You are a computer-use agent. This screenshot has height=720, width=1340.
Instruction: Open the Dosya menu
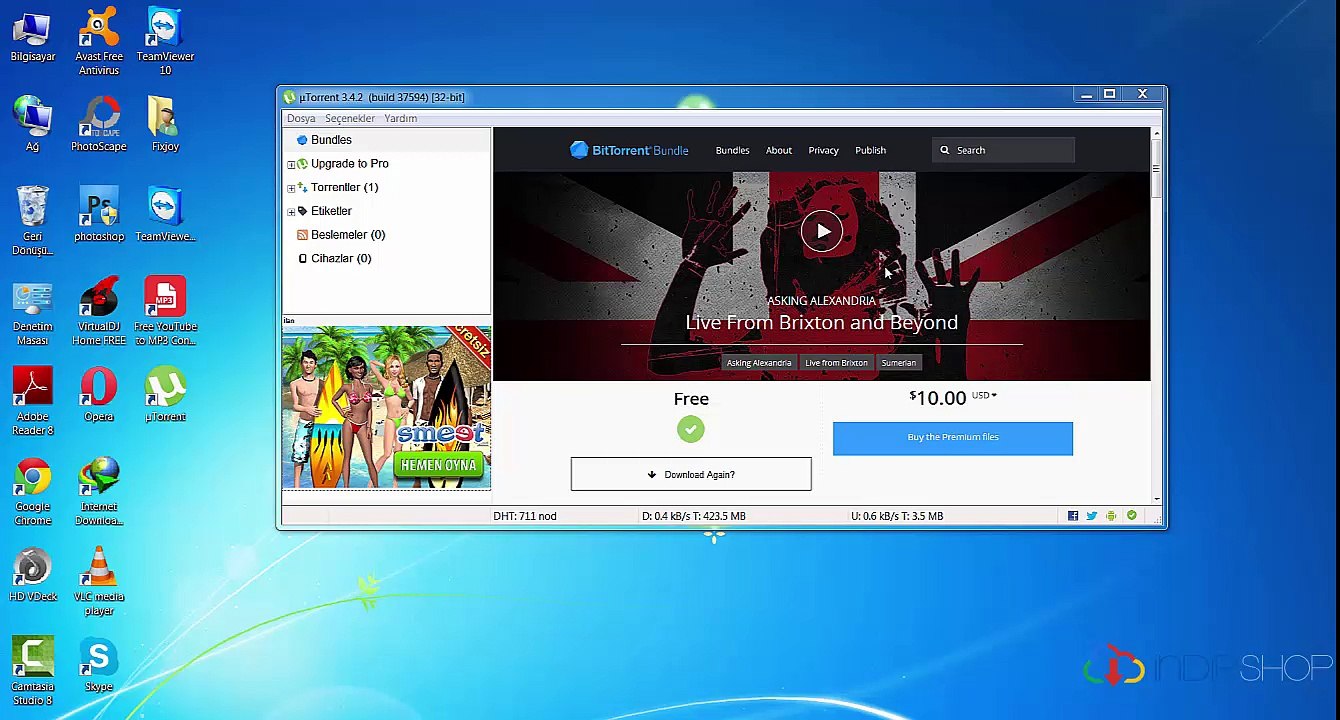301,118
